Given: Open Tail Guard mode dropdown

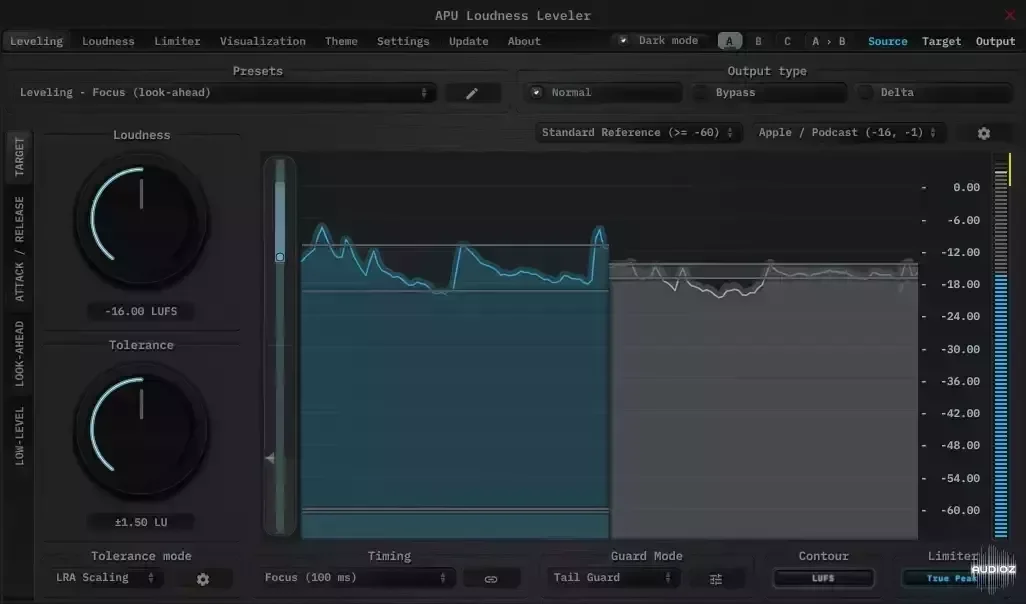Looking at the screenshot, I should click(612, 577).
